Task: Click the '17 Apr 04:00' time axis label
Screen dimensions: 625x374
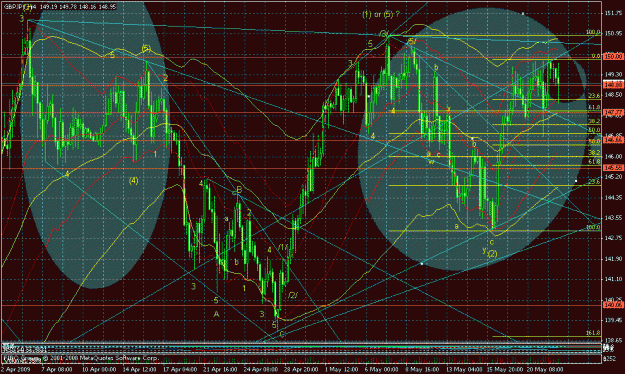Action: click(x=179, y=370)
